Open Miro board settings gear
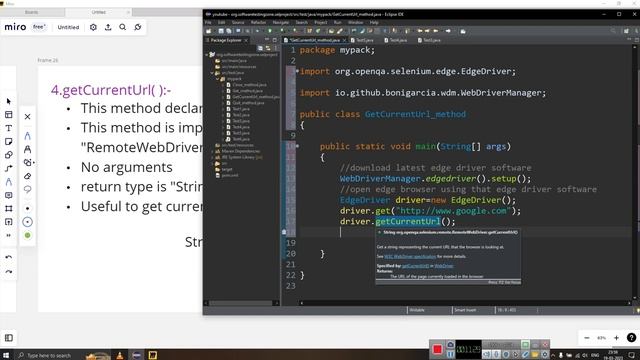The image size is (640, 360). point(93,27)
